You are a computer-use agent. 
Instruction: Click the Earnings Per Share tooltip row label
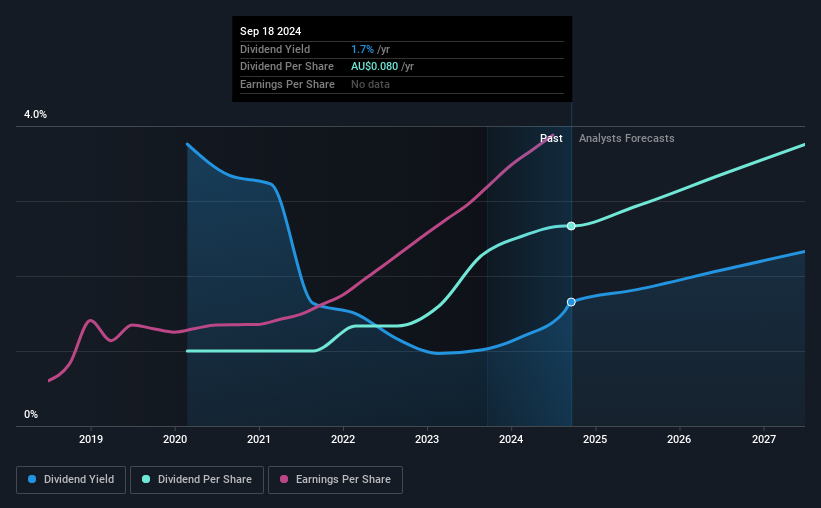(x=287, y=84)
